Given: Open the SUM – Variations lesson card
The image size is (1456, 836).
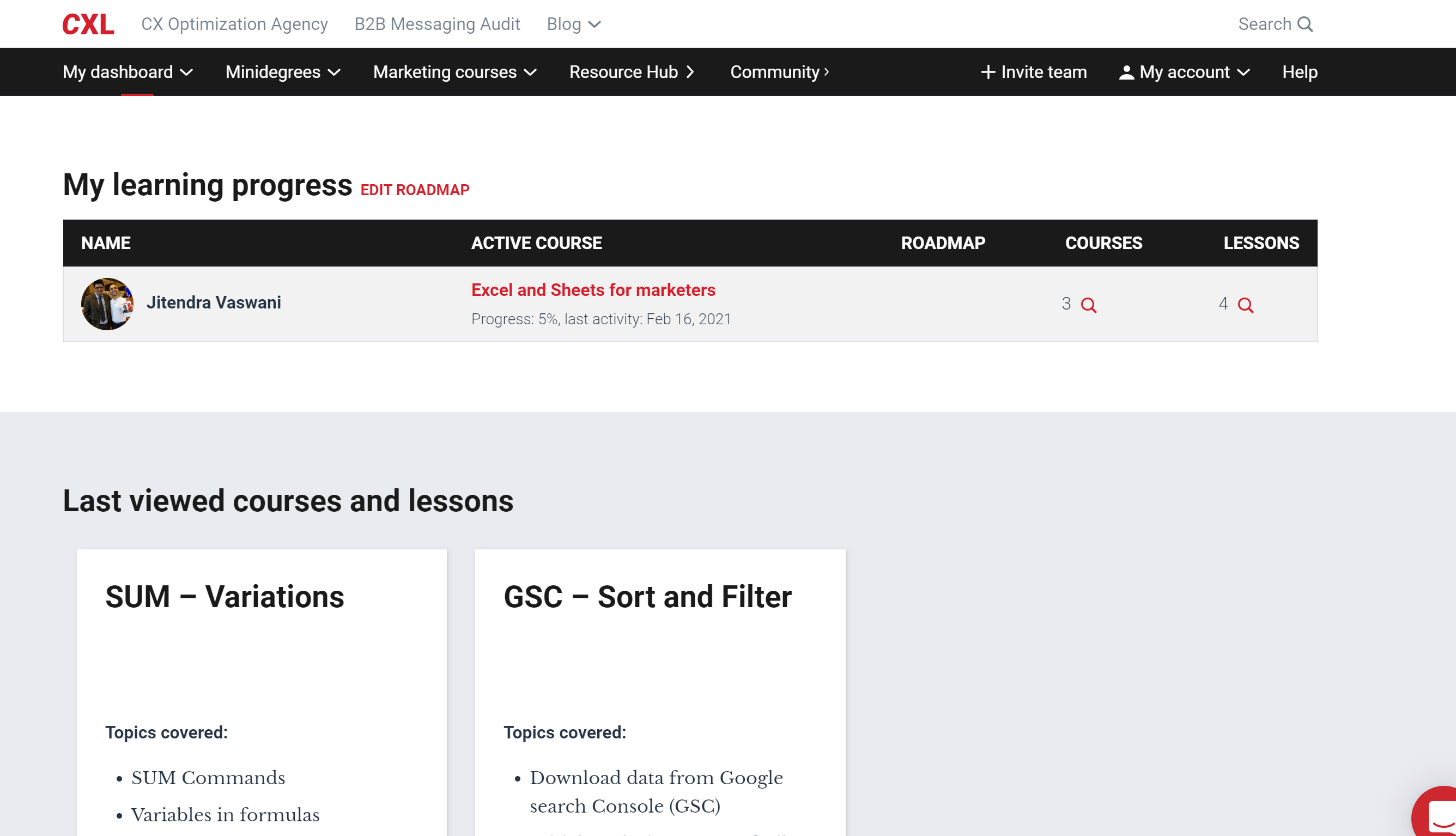Looking at the screenshot, I should 225,597.
